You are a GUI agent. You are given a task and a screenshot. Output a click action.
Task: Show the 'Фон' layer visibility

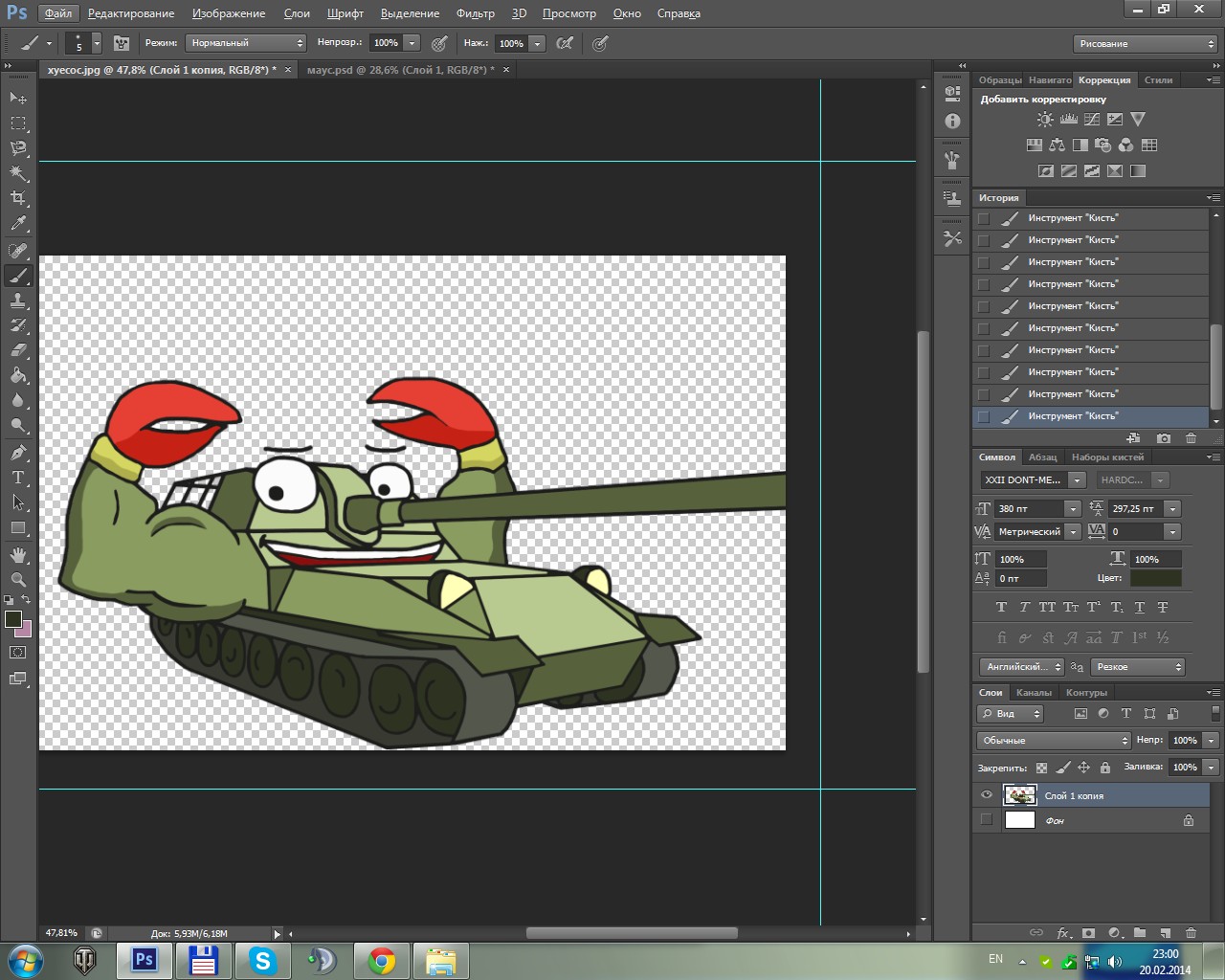[987, 820]
